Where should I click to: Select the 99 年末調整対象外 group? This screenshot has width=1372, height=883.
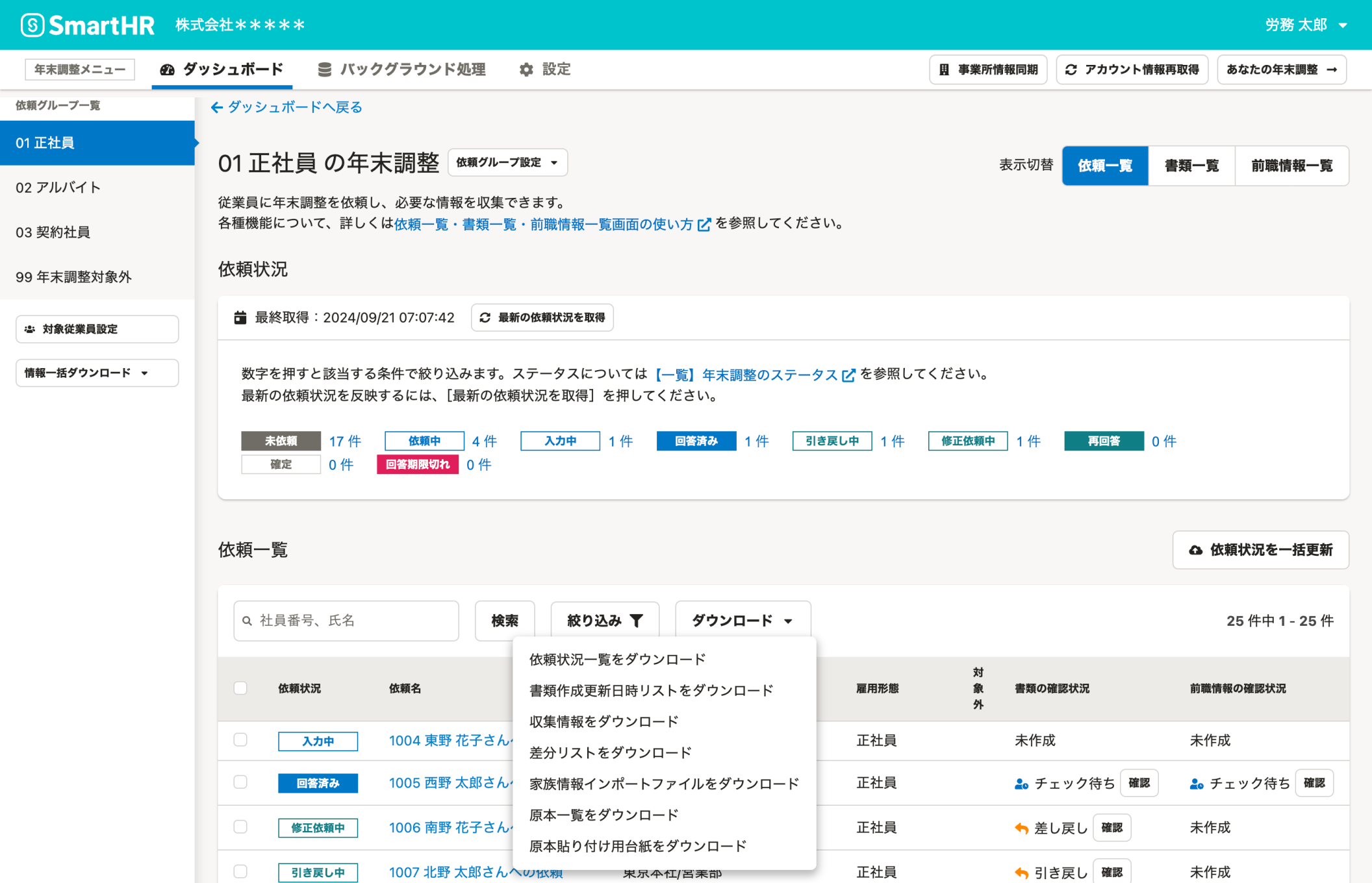tap(97, 277)
